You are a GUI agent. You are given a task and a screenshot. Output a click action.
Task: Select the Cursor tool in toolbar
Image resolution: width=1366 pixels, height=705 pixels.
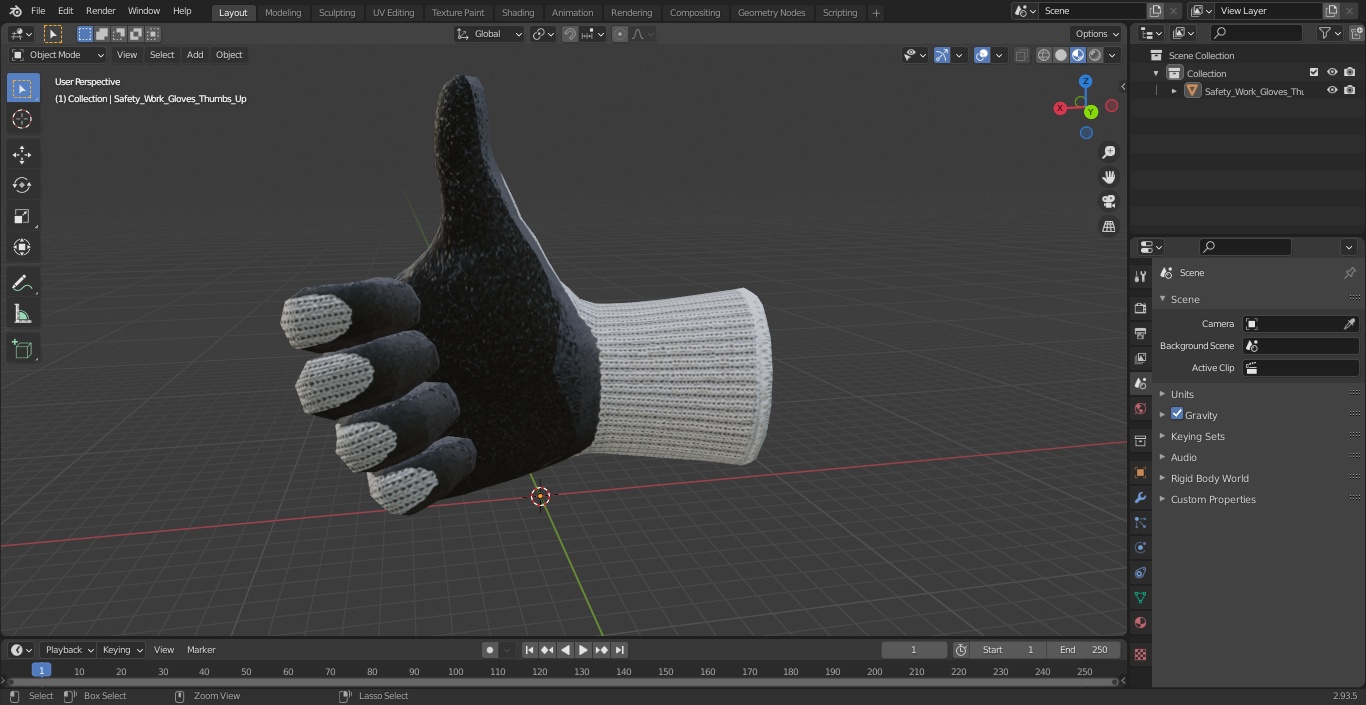[22, 119]
